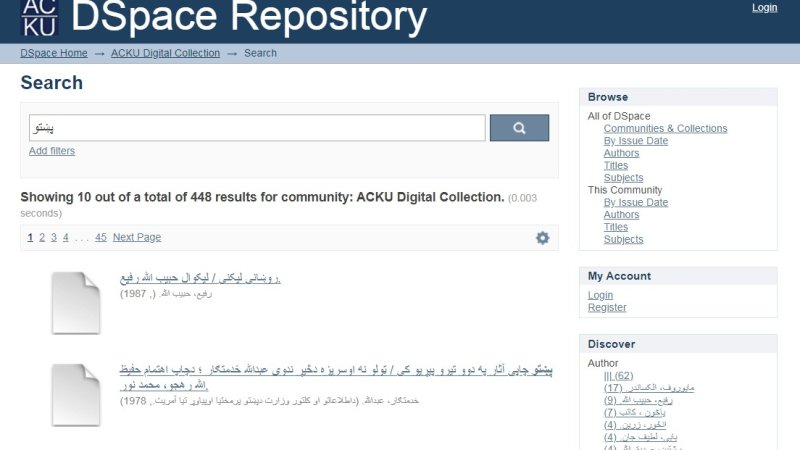Browse Communities & Collections
This screenshot has width=800, height=450.
pyautogui.click(x=665, y=128)
